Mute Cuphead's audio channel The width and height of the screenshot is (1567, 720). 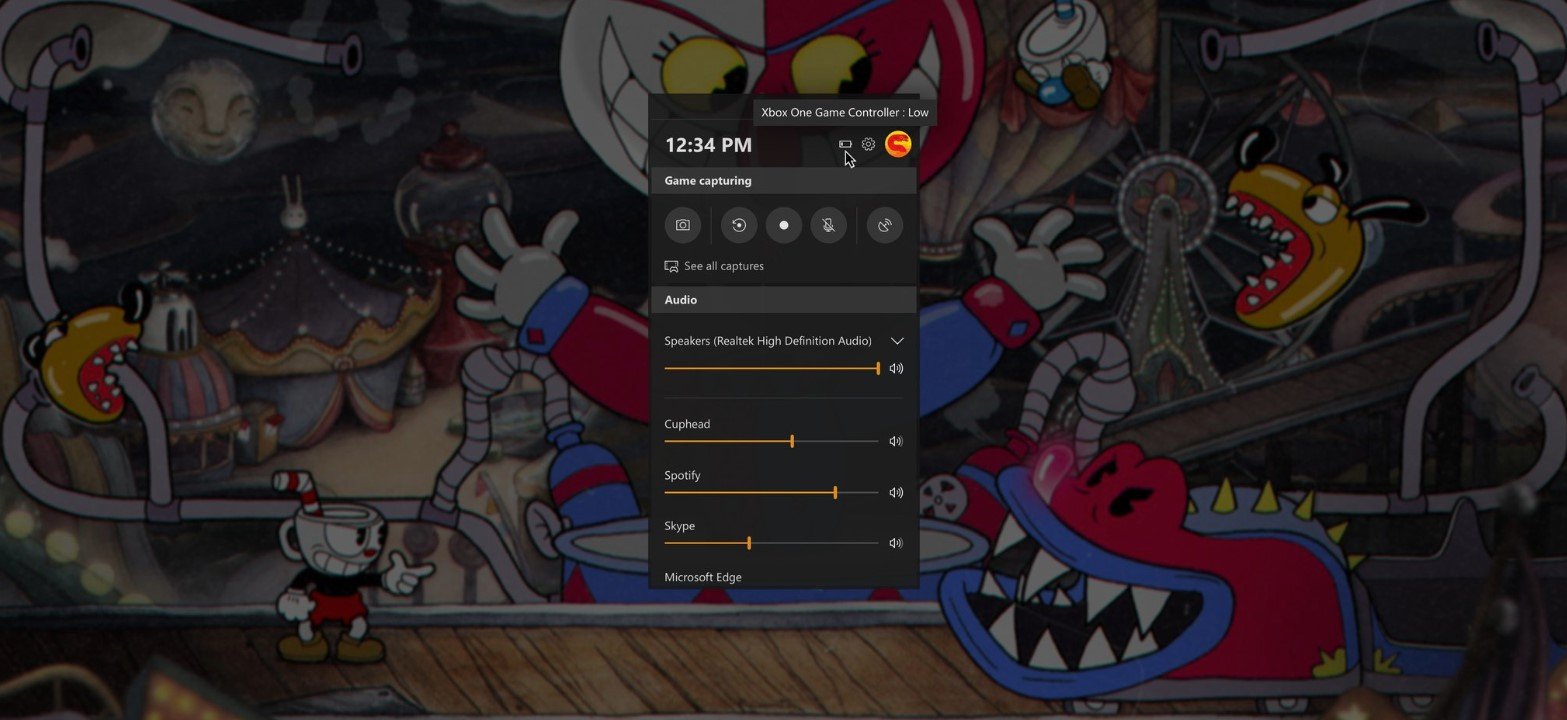[x=895, y=441]
